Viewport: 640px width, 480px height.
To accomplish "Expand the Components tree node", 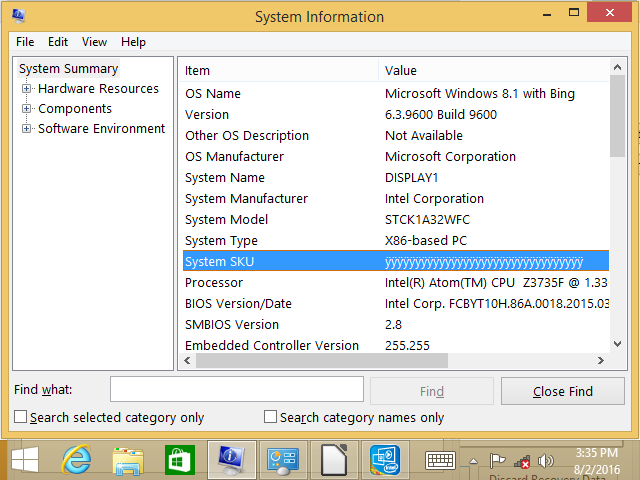I will 26,109.
